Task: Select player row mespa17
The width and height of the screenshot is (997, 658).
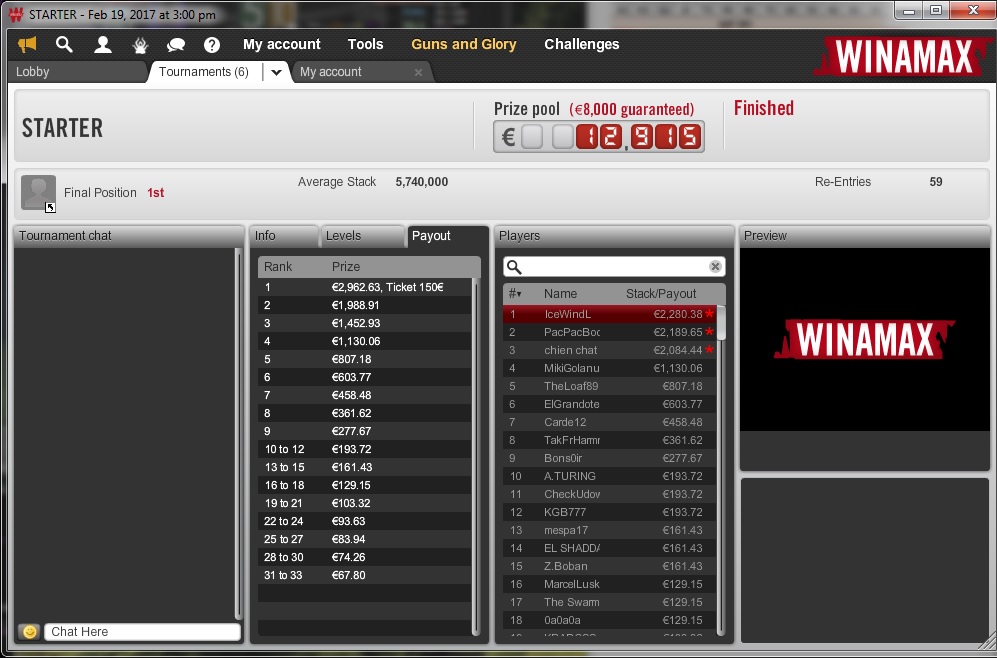Action: coord(610,530)
